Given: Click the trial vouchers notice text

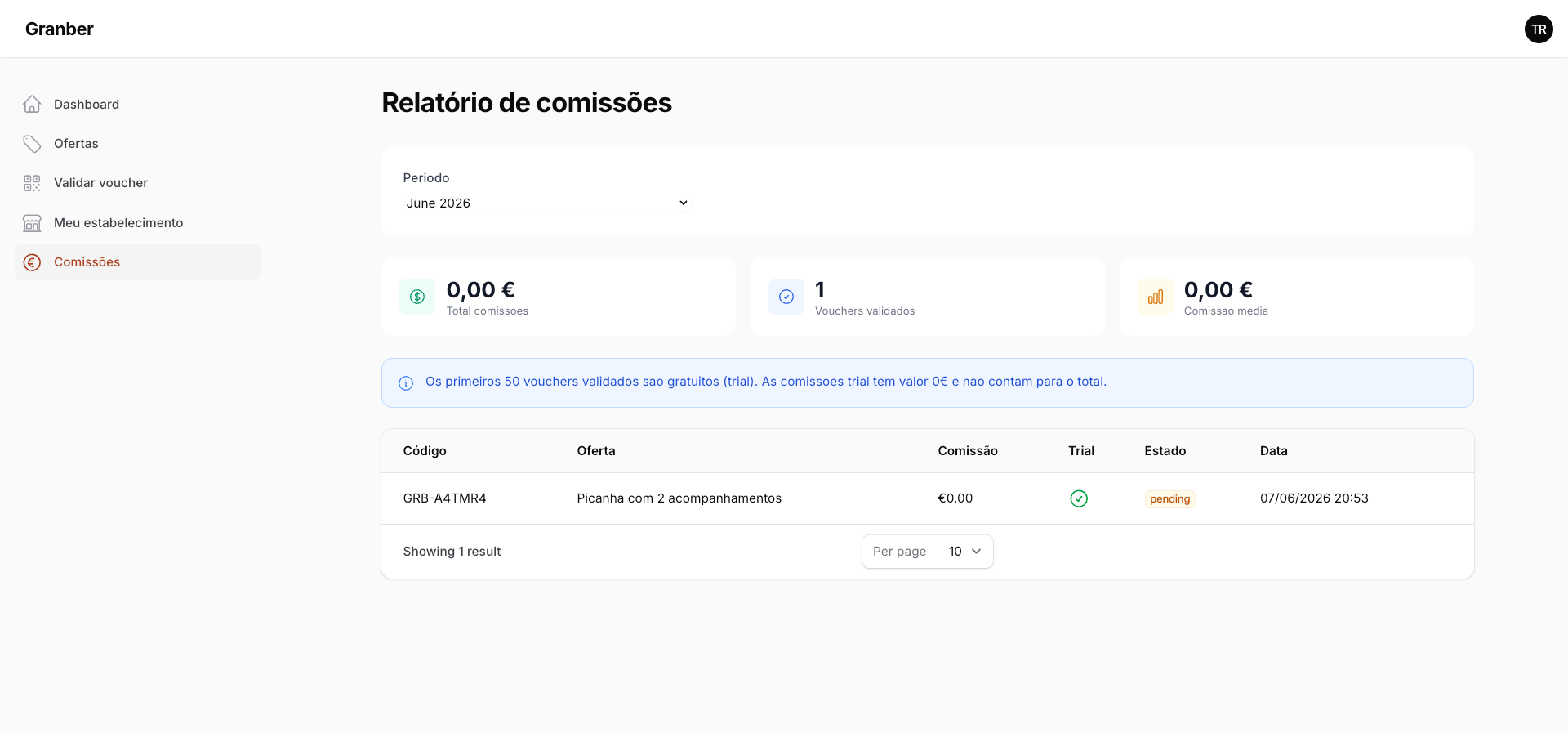Looking at the screenshot, I should coord(766,382).
